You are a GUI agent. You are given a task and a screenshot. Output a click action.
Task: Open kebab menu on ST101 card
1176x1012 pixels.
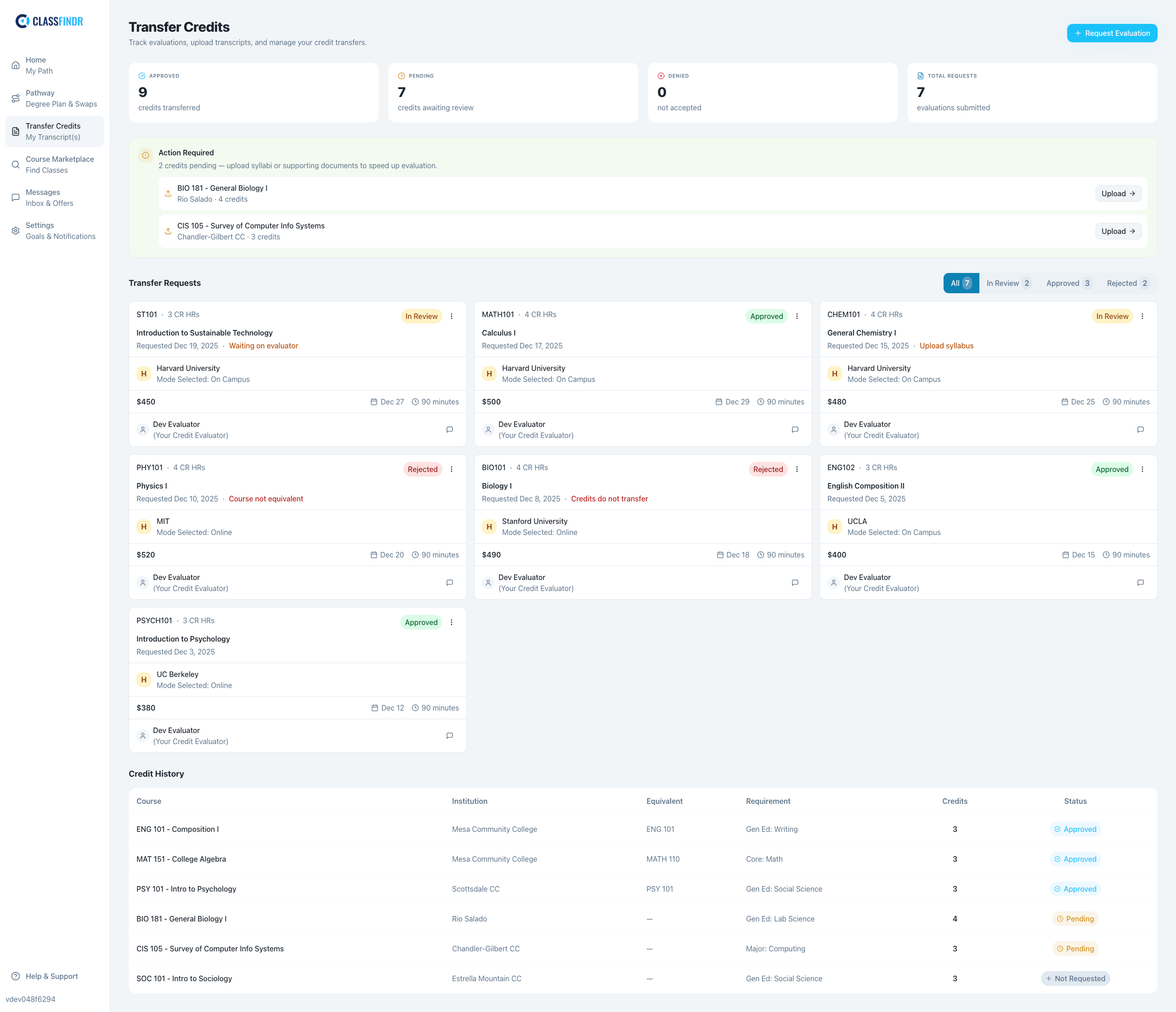point(452,316)
